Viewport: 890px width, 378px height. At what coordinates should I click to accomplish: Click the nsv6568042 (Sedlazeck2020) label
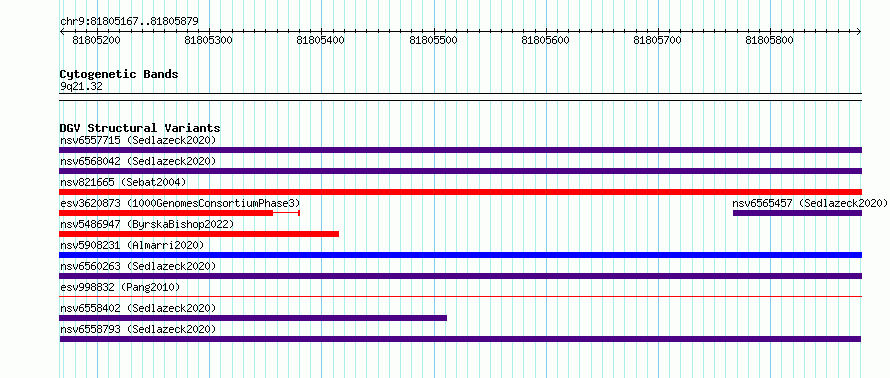click(x=138, y=161)
